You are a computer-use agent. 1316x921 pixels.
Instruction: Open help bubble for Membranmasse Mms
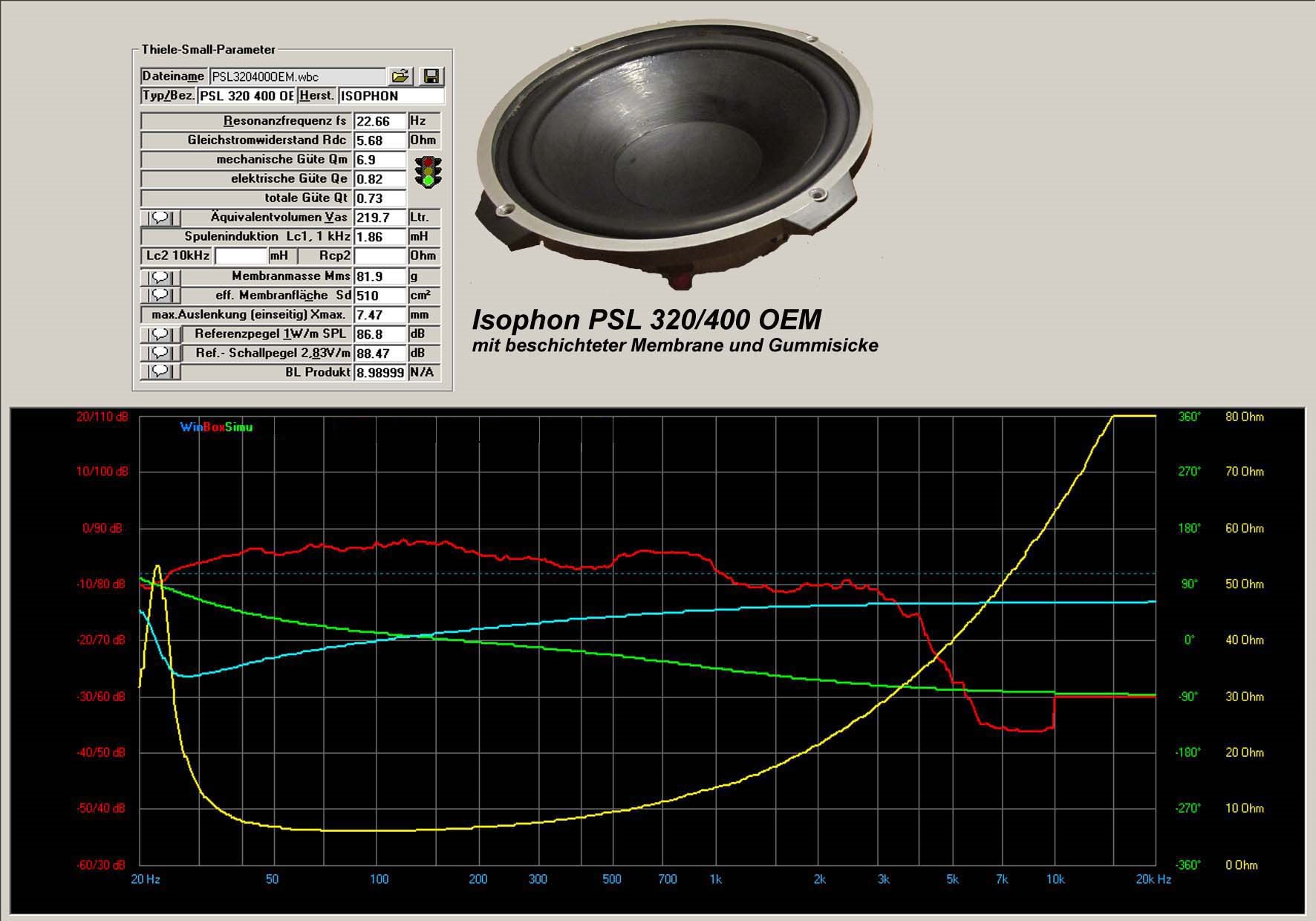click(x=161, y=277)
